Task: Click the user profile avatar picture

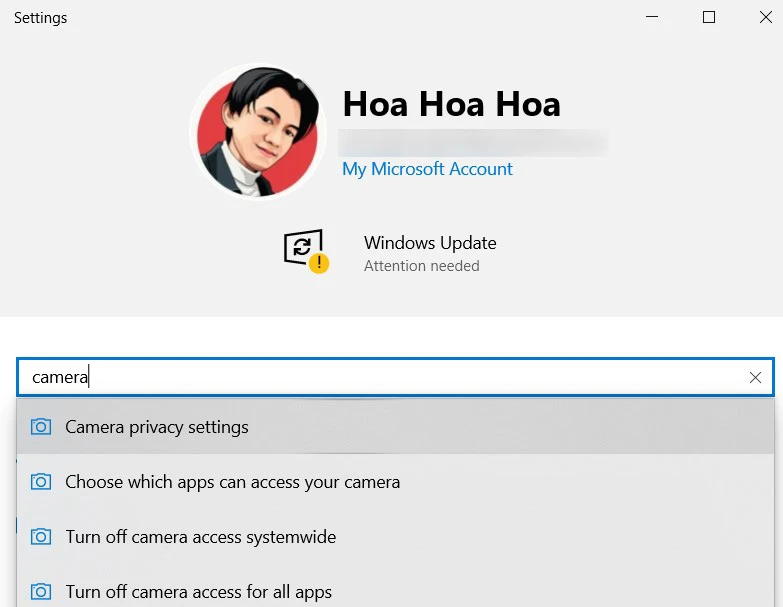Action: point(258,133)
